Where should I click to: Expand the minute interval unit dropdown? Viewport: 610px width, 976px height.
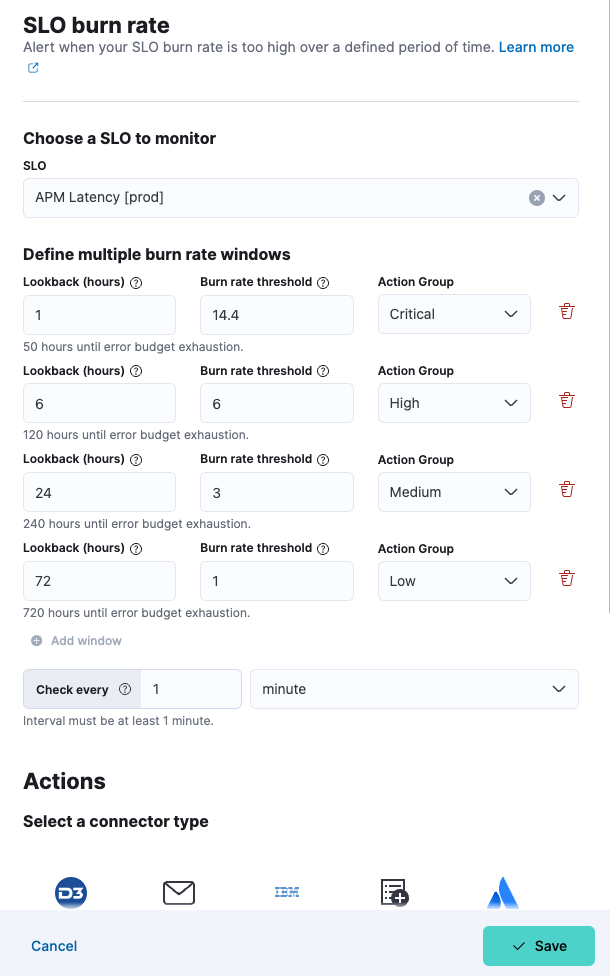(x=414, y=689)
